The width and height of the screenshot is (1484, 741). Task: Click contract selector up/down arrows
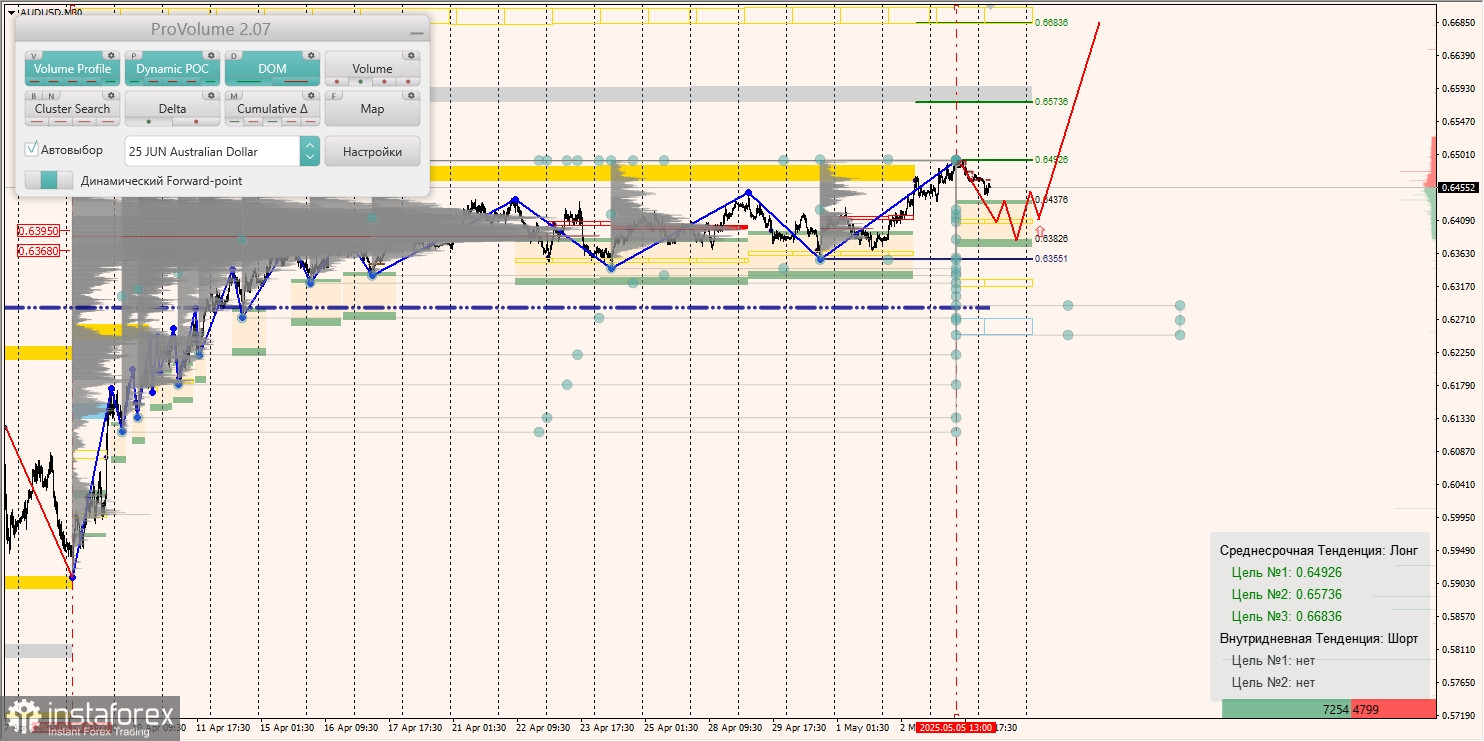pos(310,151)
